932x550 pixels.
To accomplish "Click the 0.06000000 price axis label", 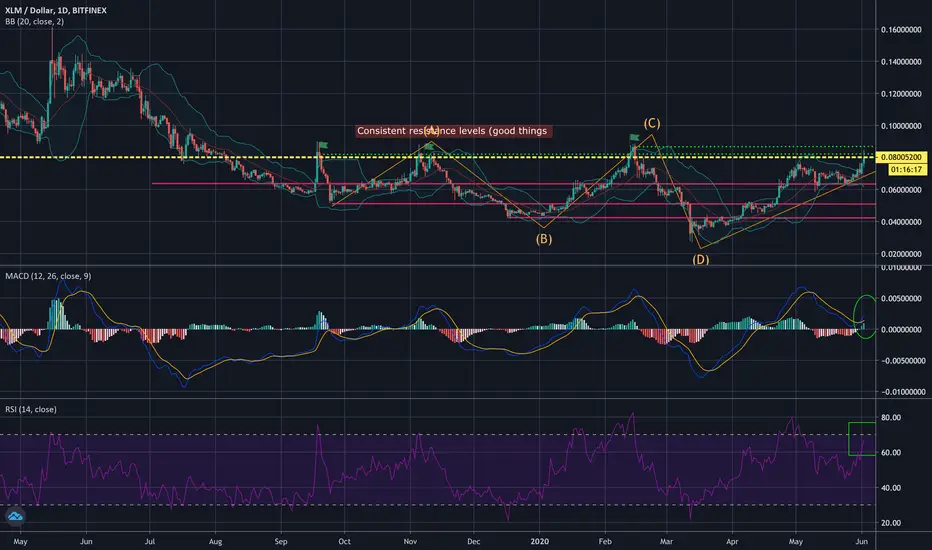I will tap(901, 190).
